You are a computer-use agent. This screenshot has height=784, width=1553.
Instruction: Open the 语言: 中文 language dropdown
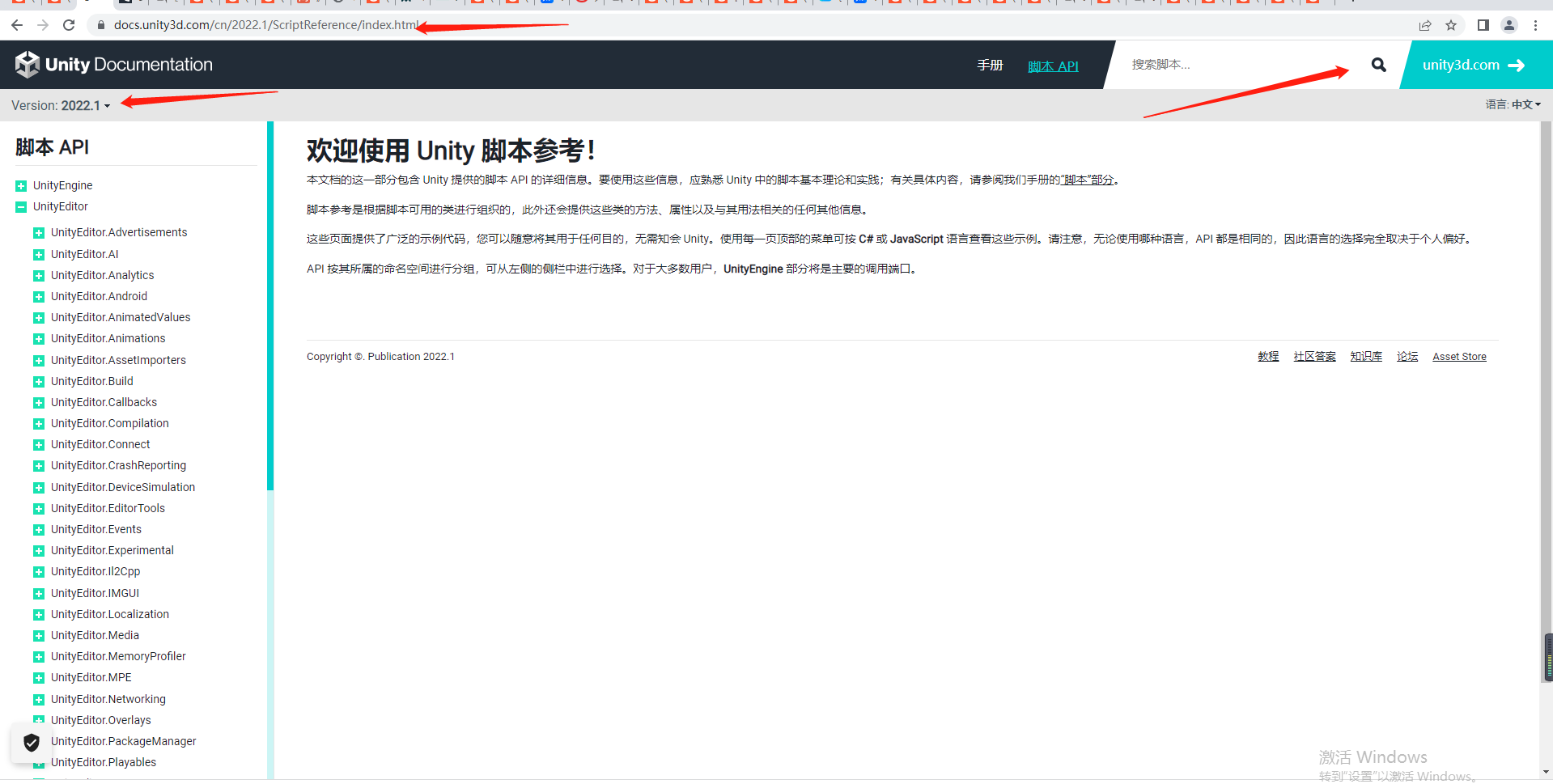pos(1513,104)
